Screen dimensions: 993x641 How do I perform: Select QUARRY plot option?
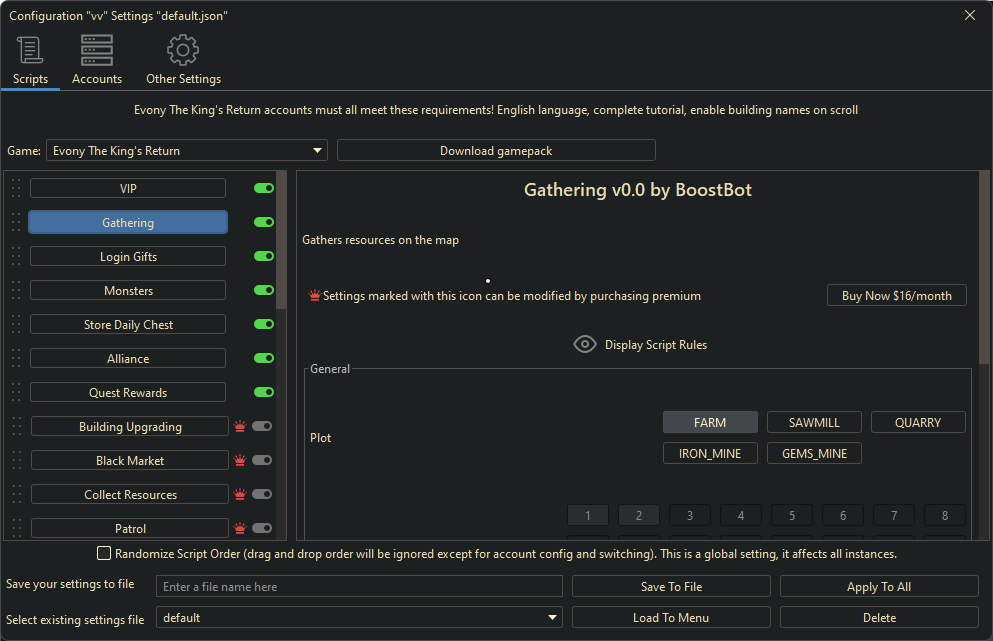tap(918, 422)
